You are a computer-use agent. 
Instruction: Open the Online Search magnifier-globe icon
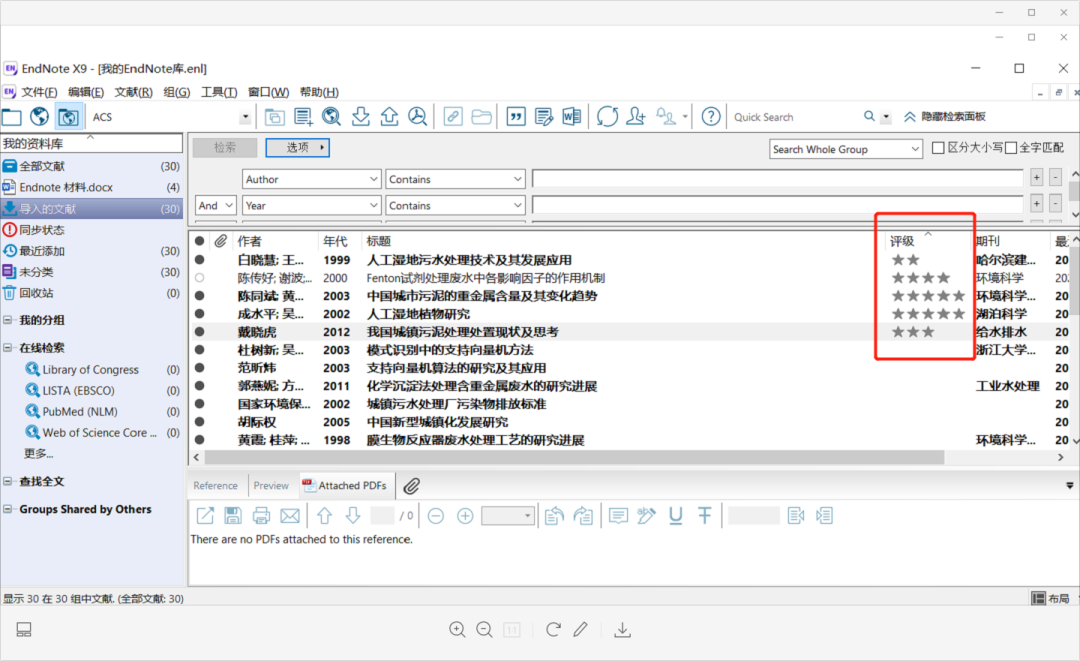(331, 117)
